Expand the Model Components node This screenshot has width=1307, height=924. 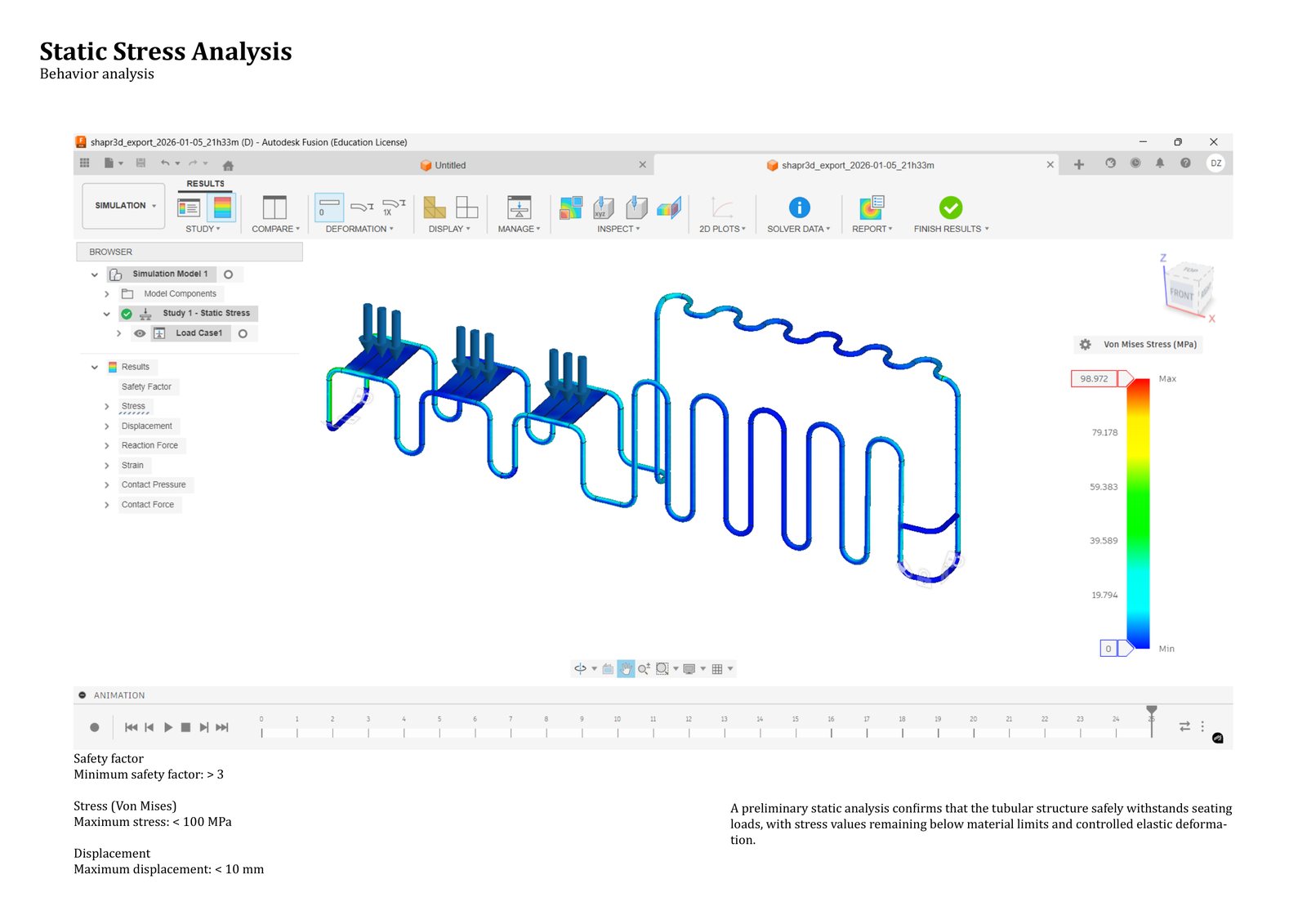tap(106, 294)
